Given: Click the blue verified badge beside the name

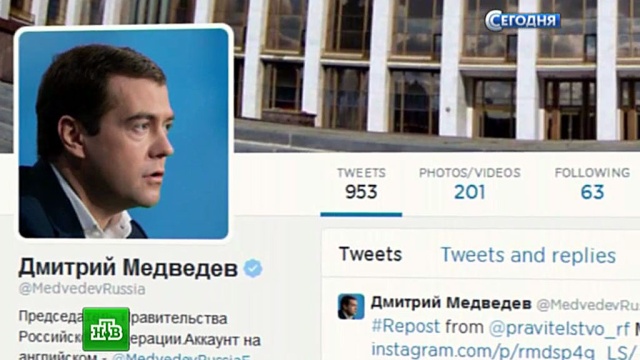Looking at the screenshot, I should (x=253, y=269).
